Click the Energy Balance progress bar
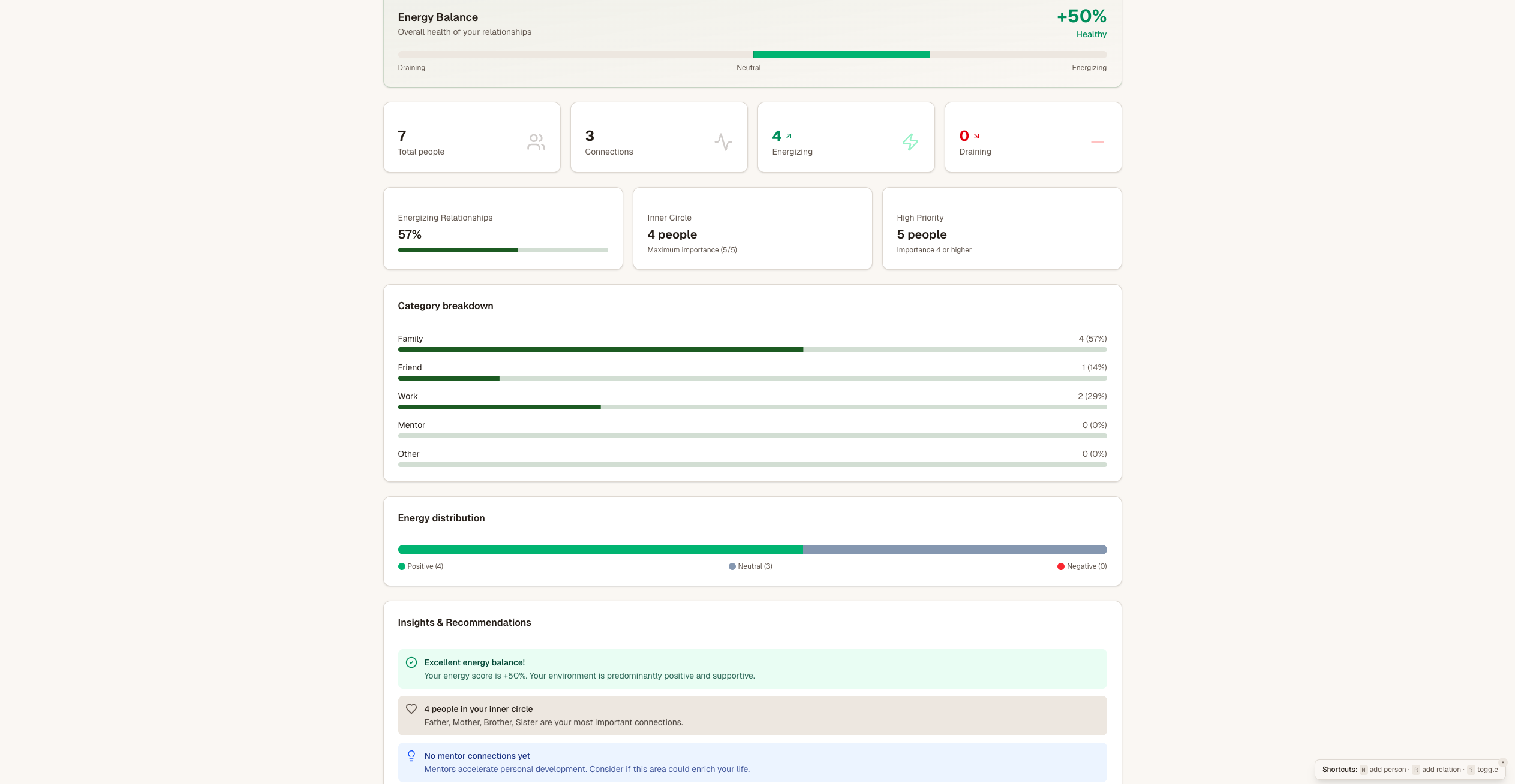Image resolution: width=1515 pixels, height=784 pixels. (x=752, y=55)
